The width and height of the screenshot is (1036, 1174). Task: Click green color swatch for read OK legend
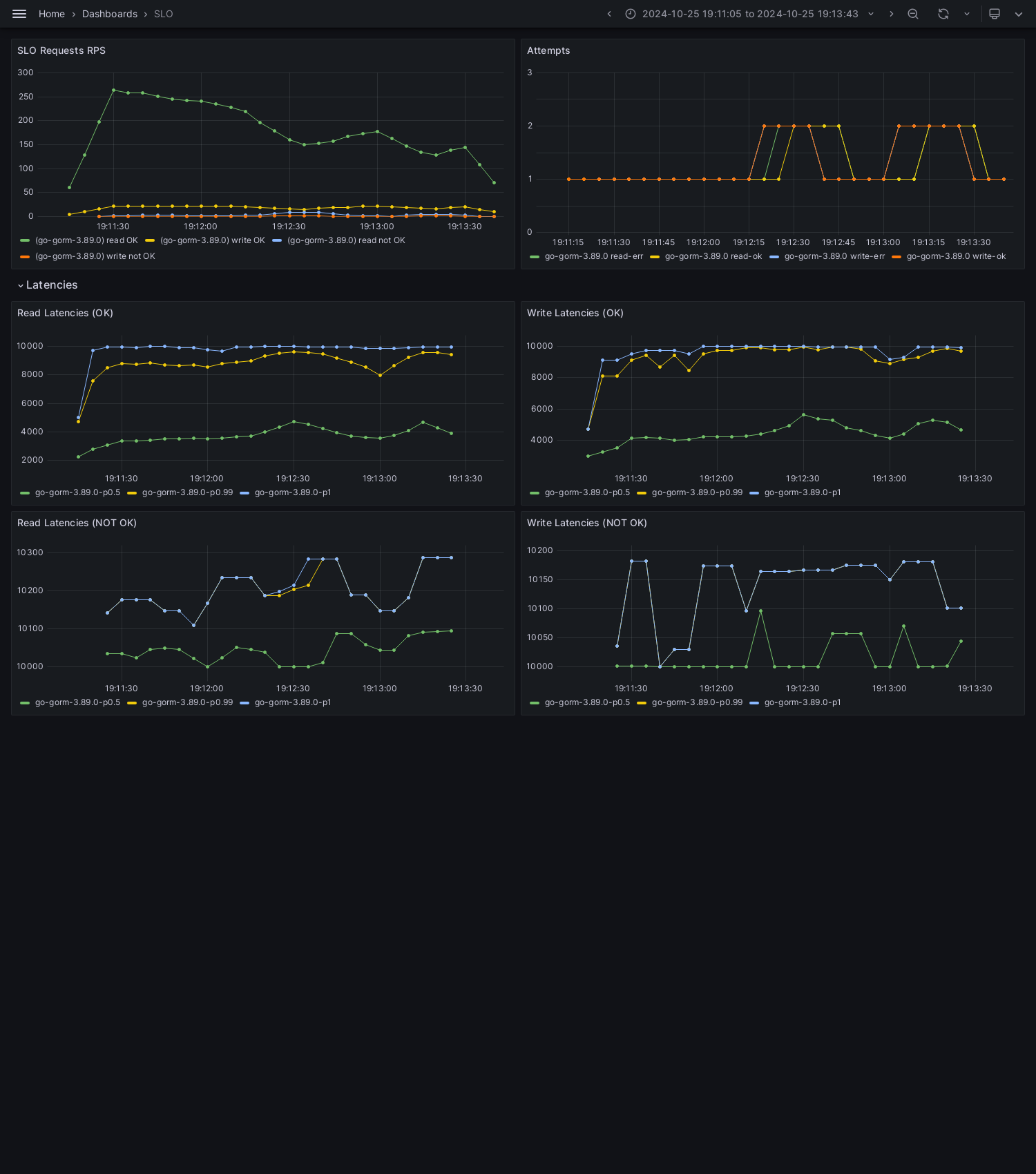[25, 240]
